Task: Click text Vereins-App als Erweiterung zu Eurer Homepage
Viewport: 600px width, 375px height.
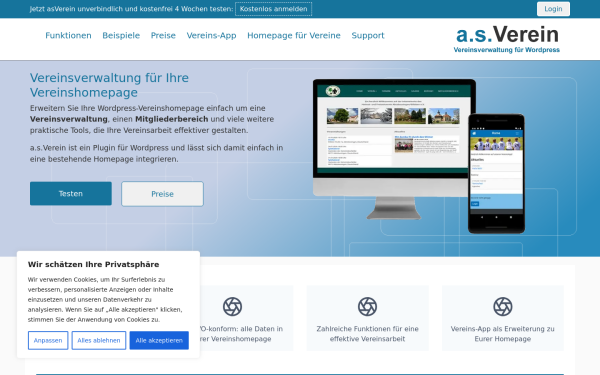Action: point(502,334)
